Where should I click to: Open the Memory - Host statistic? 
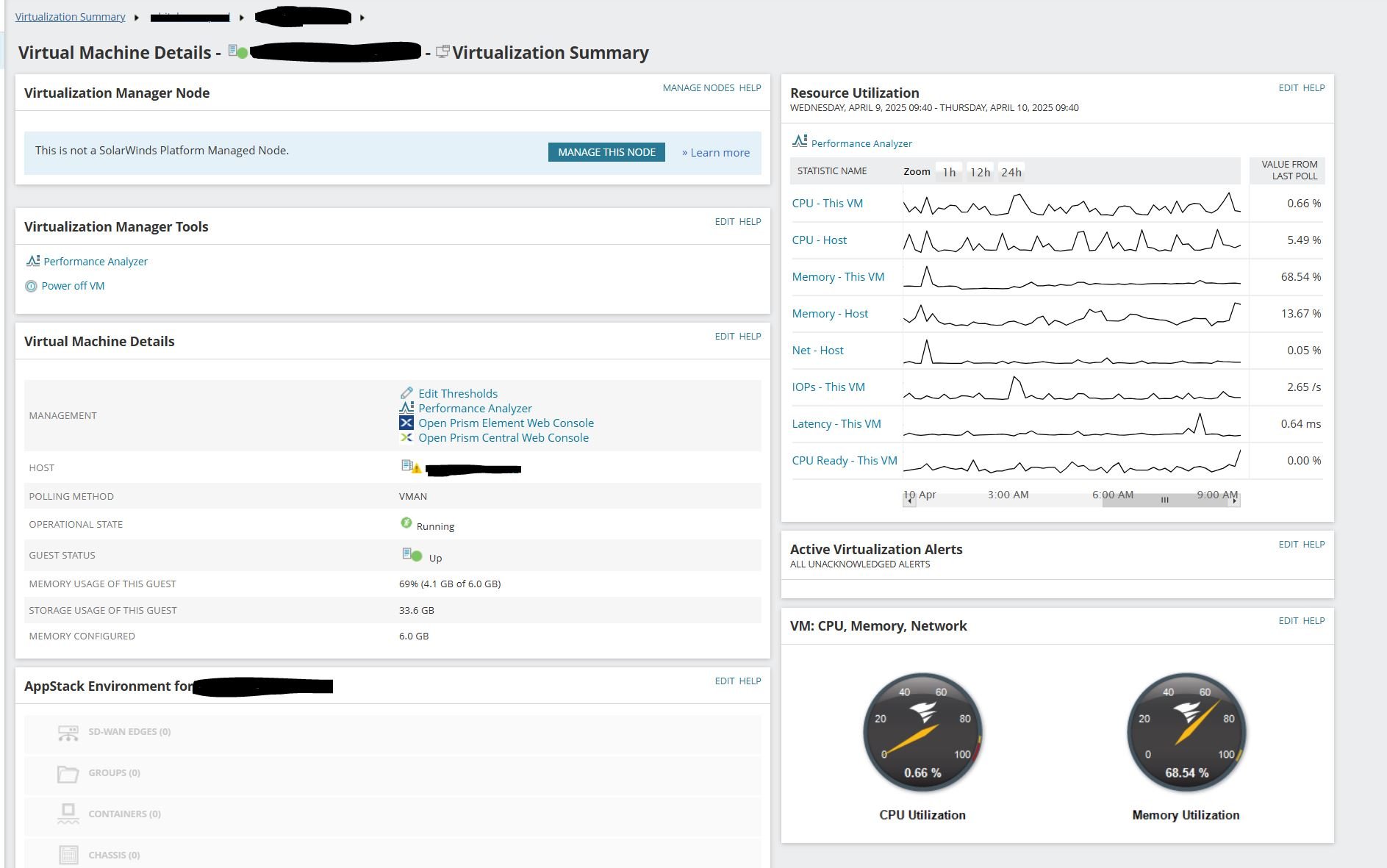coord(830,314)
